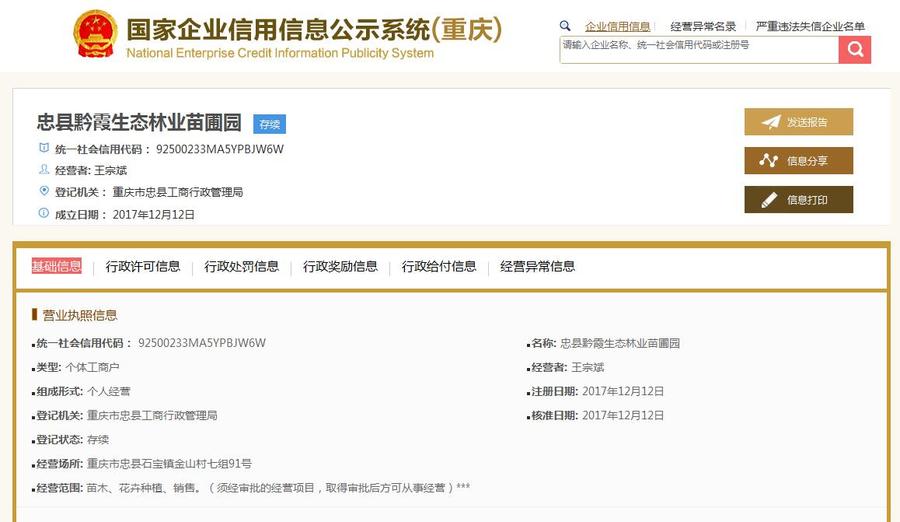Click the magnifier icon beside 企业信用信息

point(565,26)
